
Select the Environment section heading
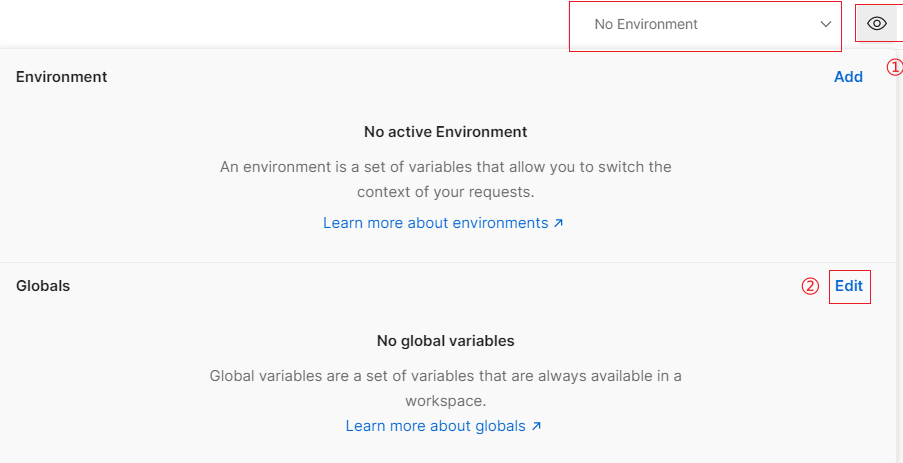coord(62,77)
